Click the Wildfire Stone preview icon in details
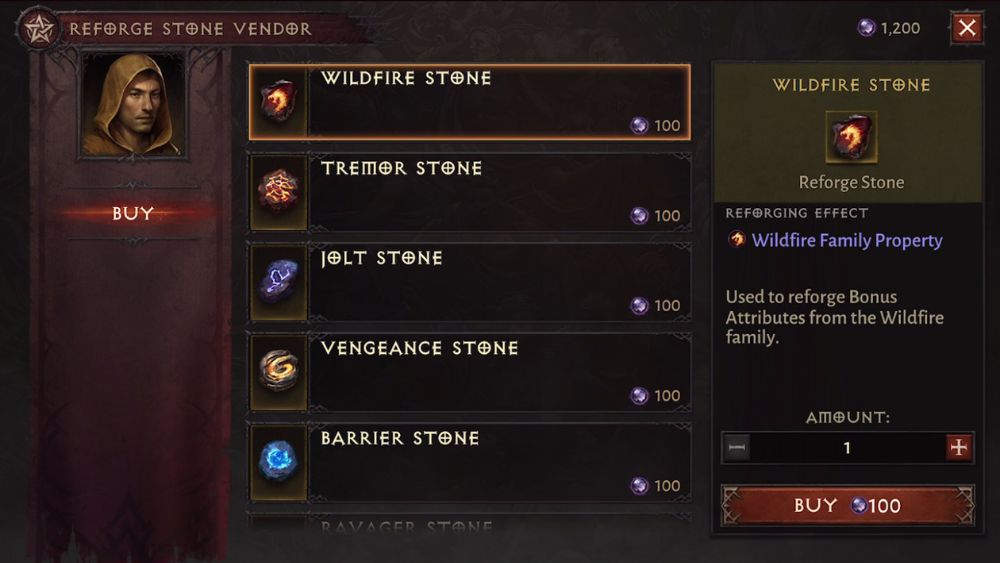Viewport: 1000px width, 563px height. [851, 137]
